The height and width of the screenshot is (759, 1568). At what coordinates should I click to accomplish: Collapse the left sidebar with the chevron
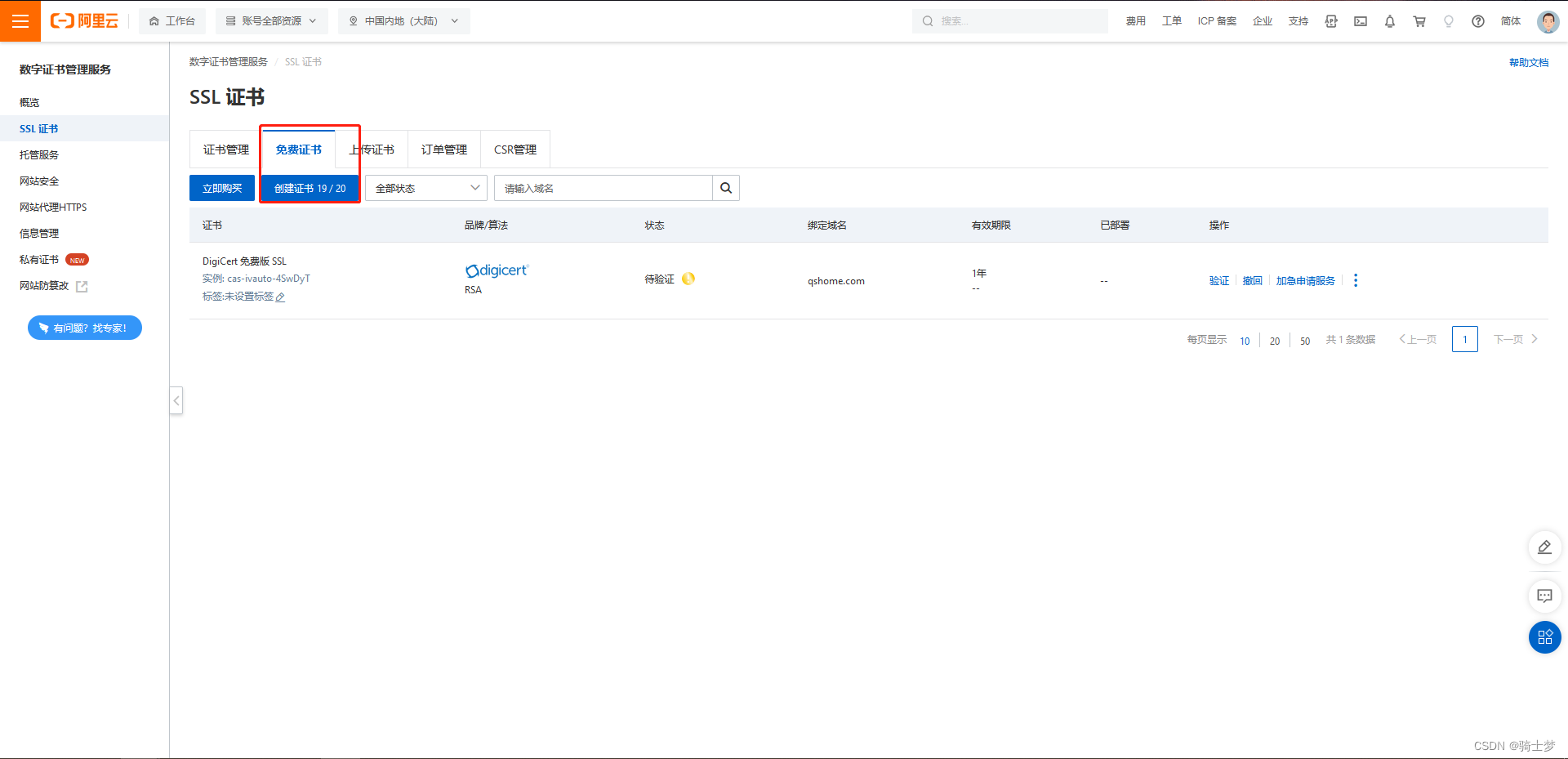point(176,400)
